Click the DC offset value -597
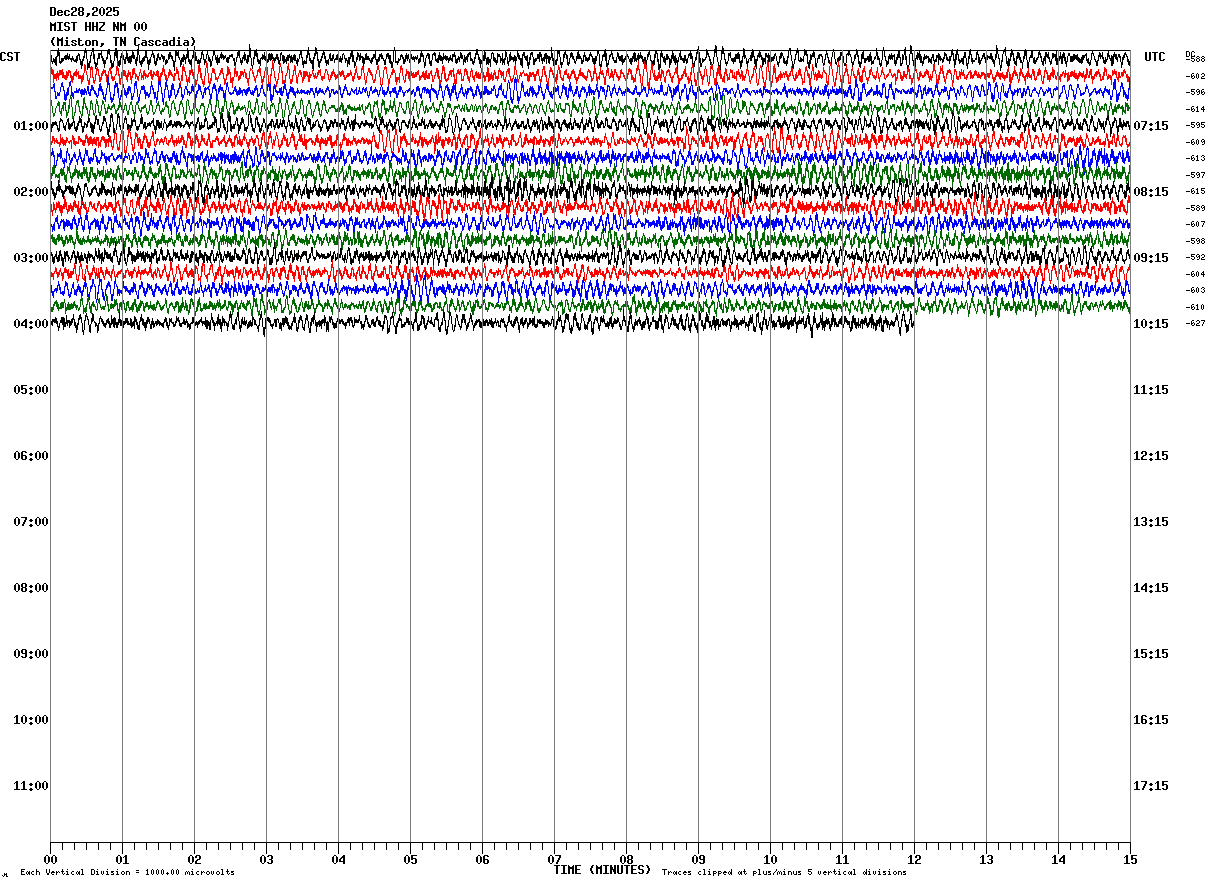 pyautogui.click(x=1196, y=175)
